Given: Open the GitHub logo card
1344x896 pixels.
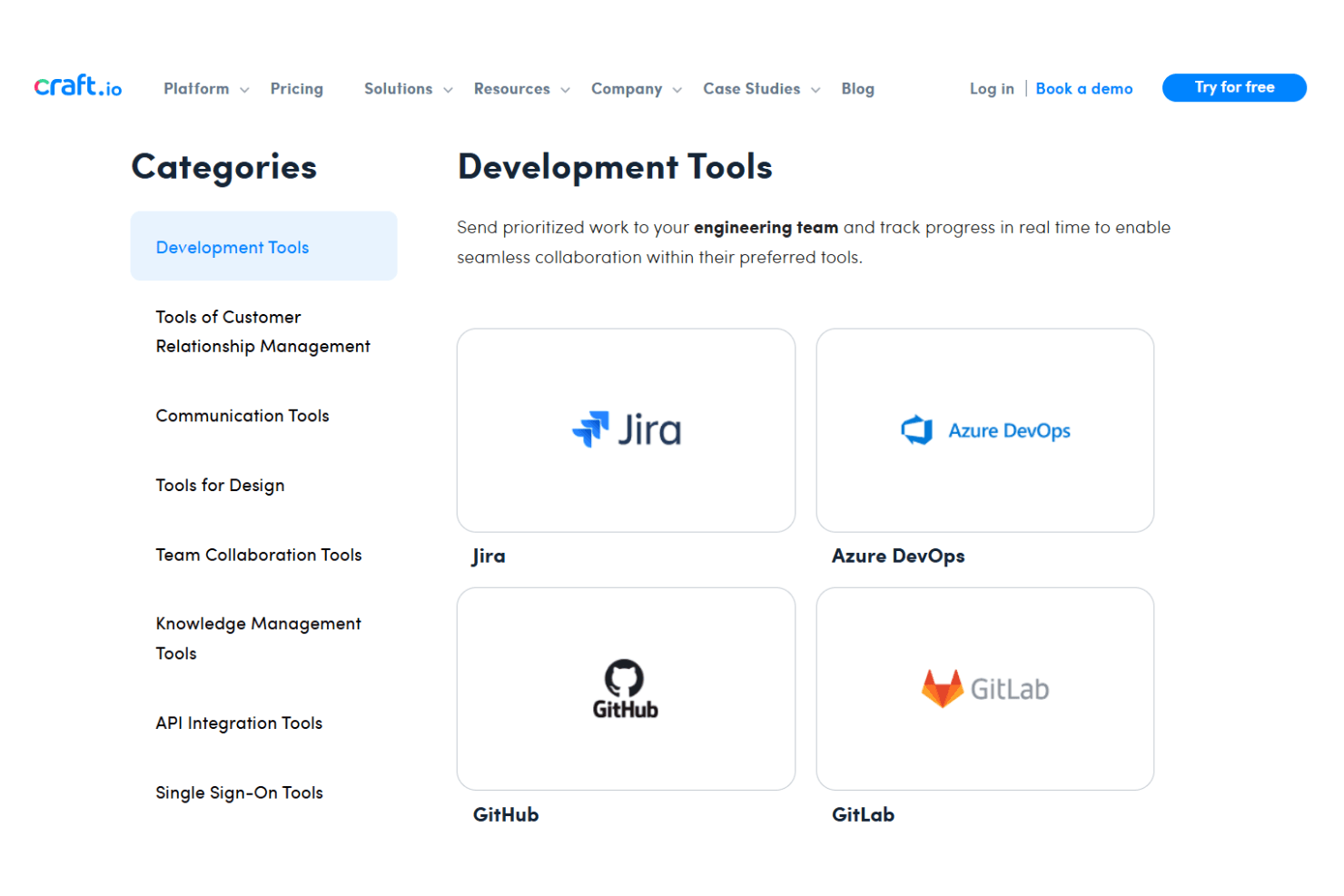Looking at the screenshot, I should 626,689.
